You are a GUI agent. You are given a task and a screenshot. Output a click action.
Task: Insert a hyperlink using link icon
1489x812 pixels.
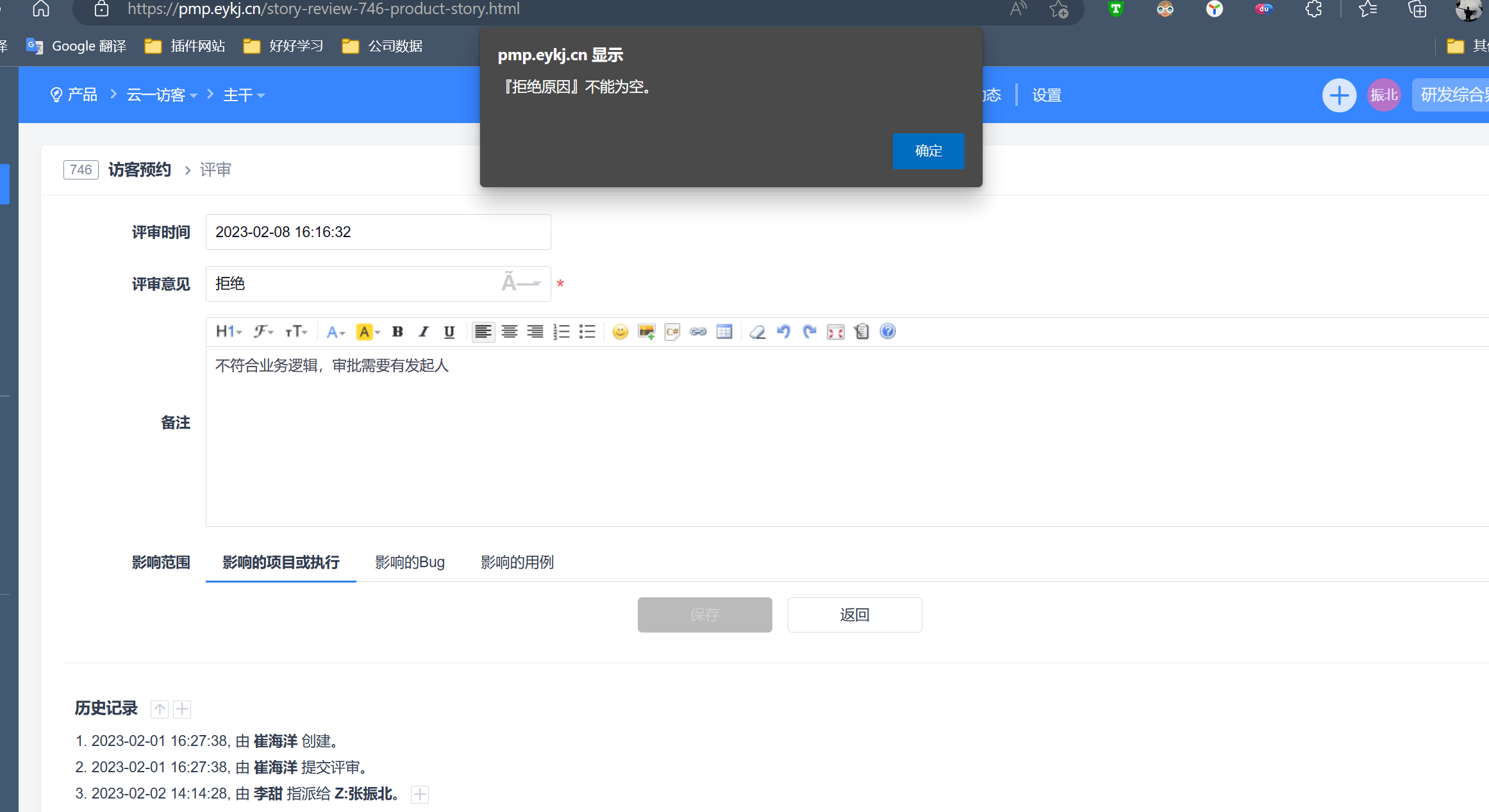pos(698,331)
